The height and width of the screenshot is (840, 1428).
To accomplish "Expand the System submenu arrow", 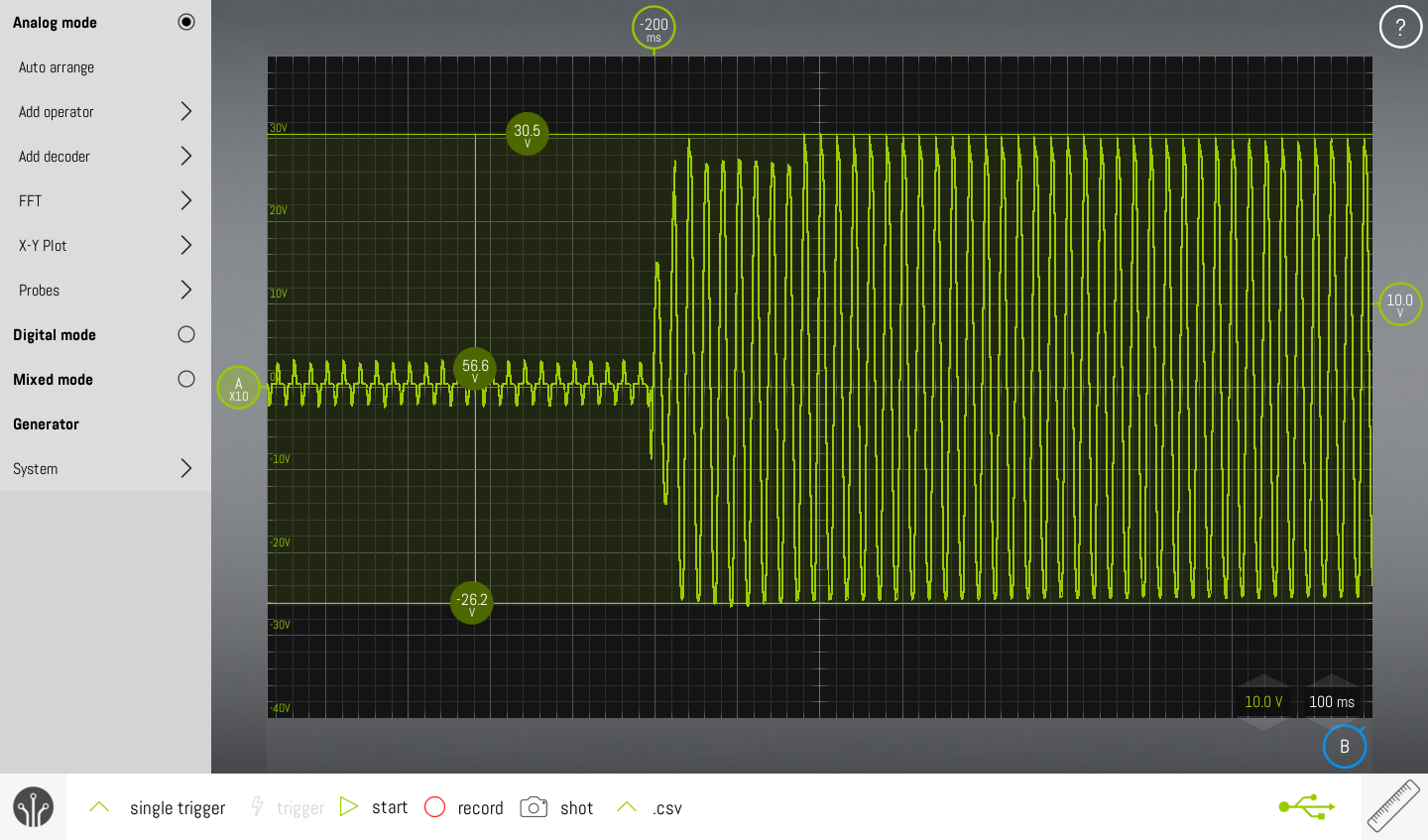I will [x=185, y=468].
